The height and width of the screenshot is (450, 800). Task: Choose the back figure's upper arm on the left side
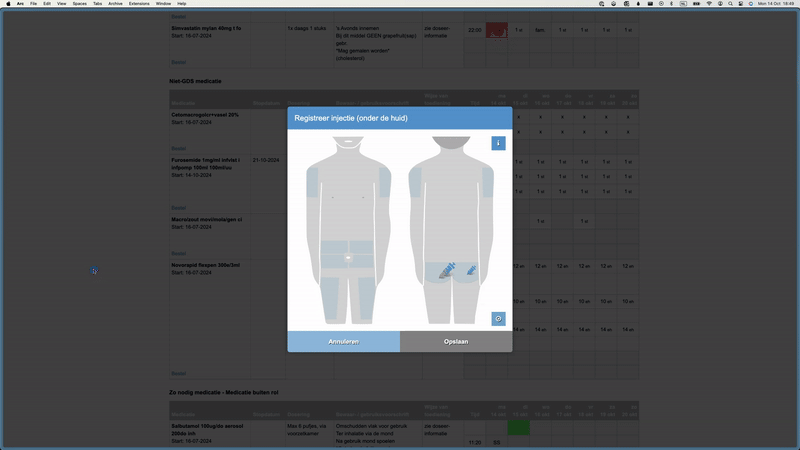pyautogui.click(x=415, y=181)
